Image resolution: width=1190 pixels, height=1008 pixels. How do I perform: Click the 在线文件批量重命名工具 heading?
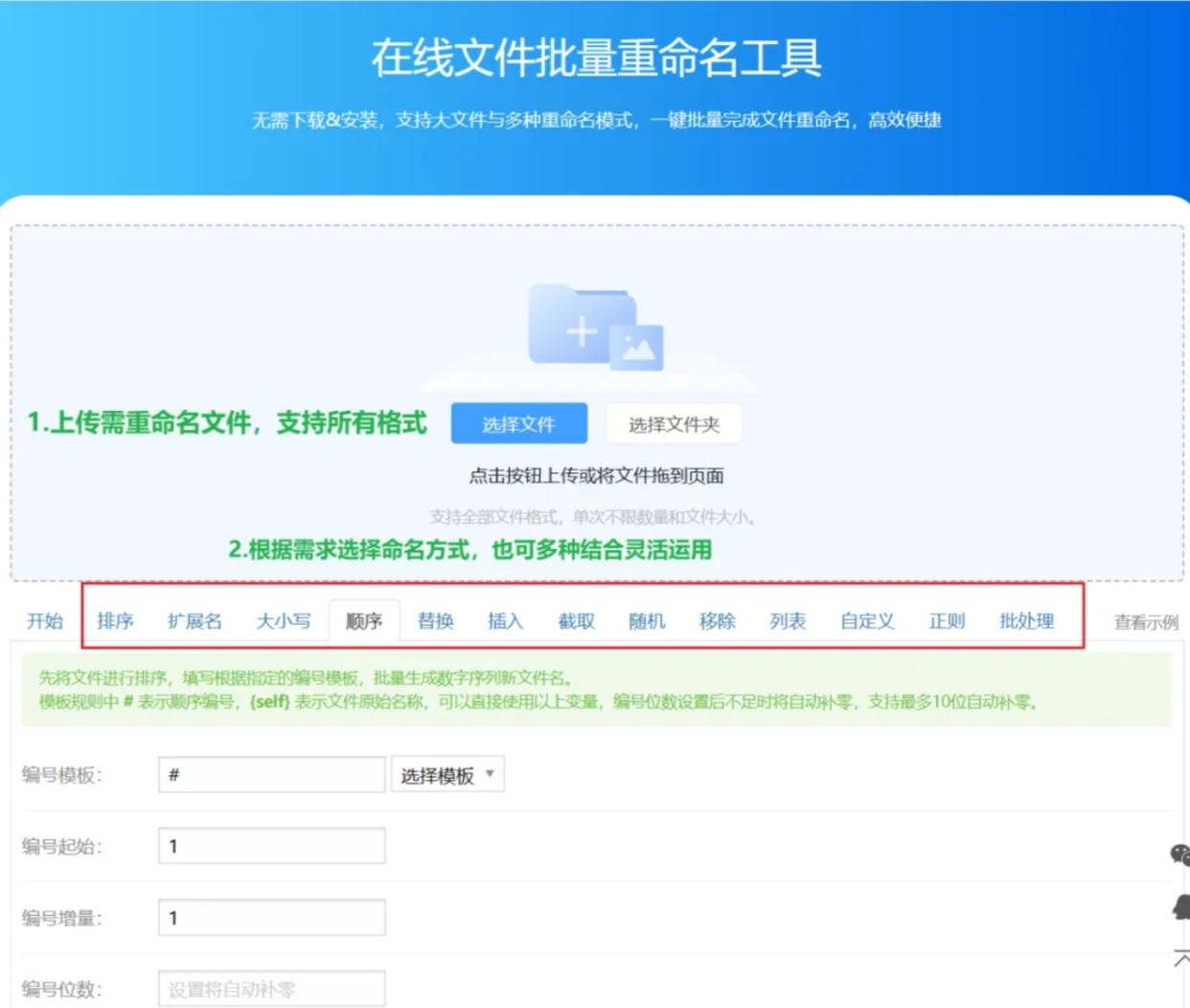click(596, 57)
